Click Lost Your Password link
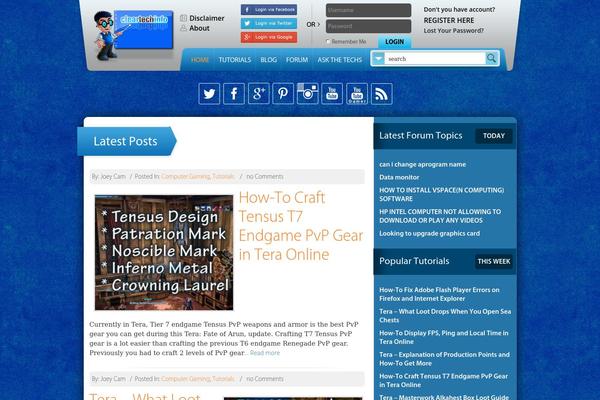600x400 pixels. pyautogui.click(x=453, y=31)
